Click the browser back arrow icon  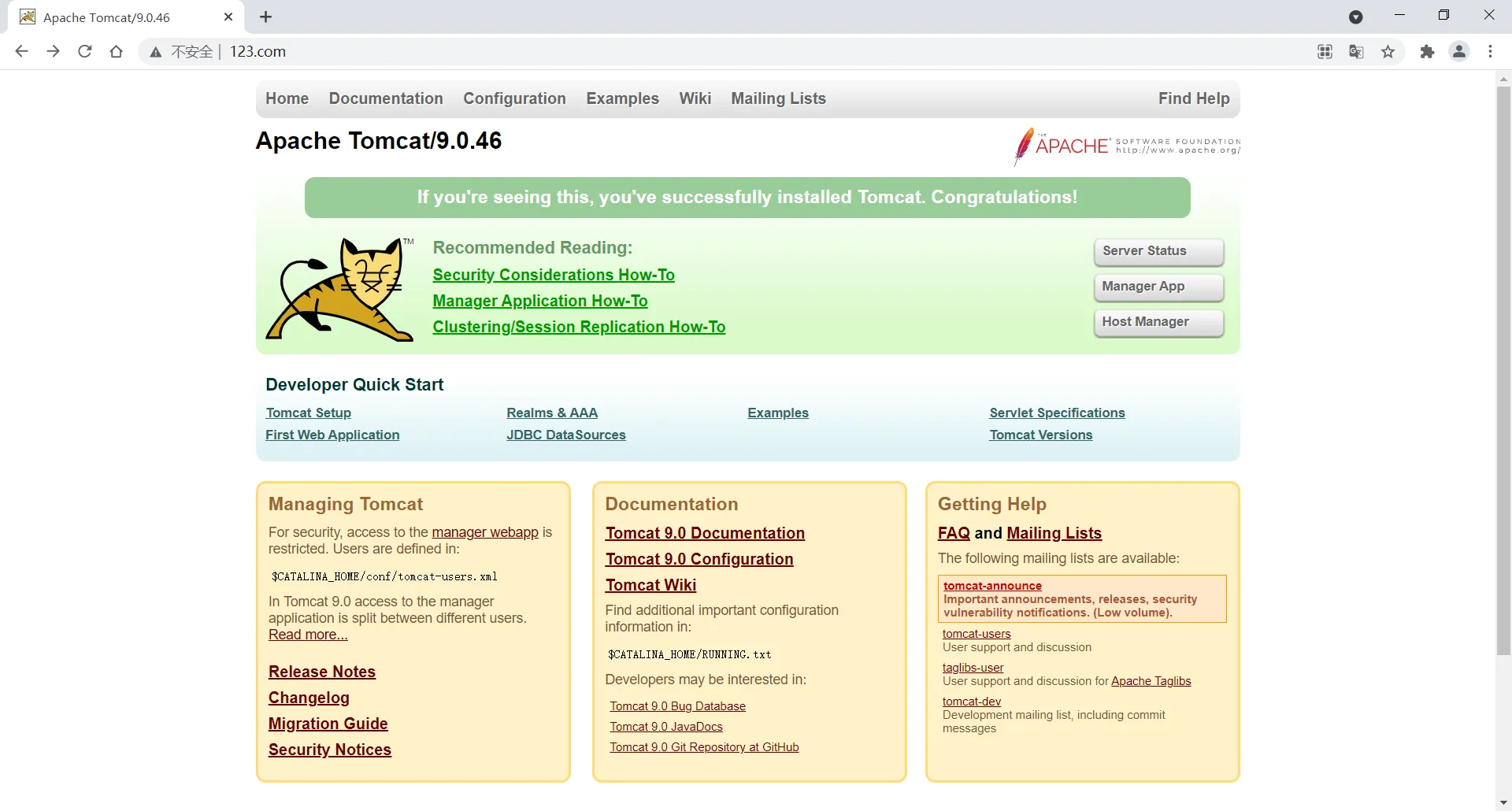tap(21, 52)
